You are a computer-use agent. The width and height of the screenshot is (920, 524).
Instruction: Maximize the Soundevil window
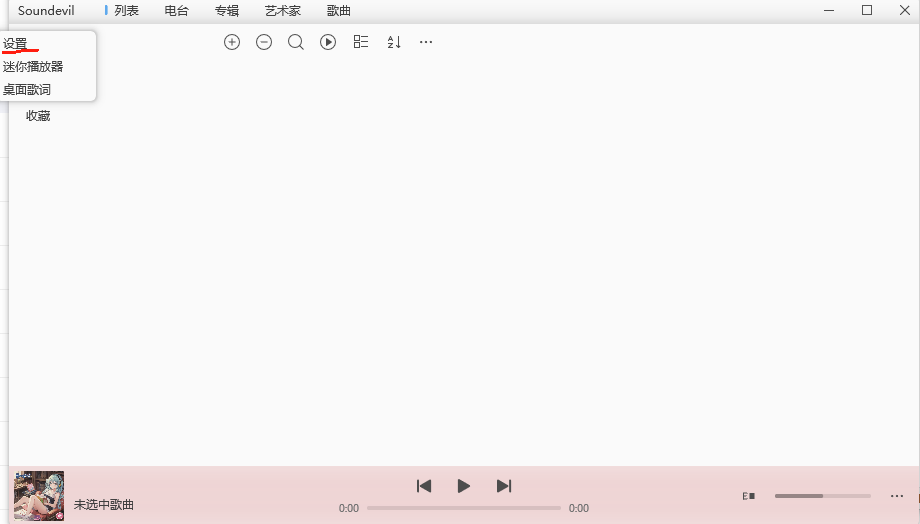[867, 10]
